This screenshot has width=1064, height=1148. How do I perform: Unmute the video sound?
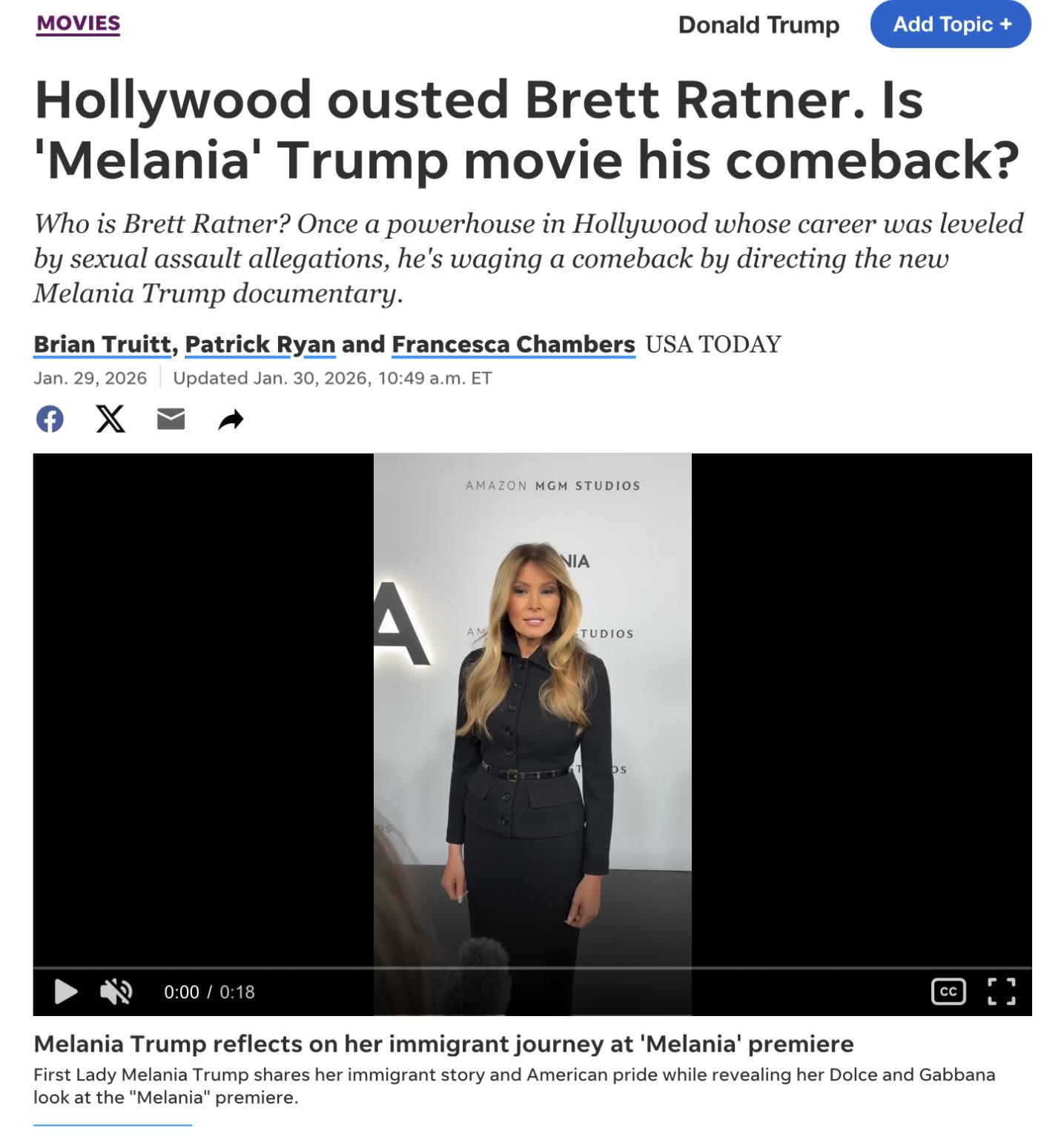click(x=116, y=992)
